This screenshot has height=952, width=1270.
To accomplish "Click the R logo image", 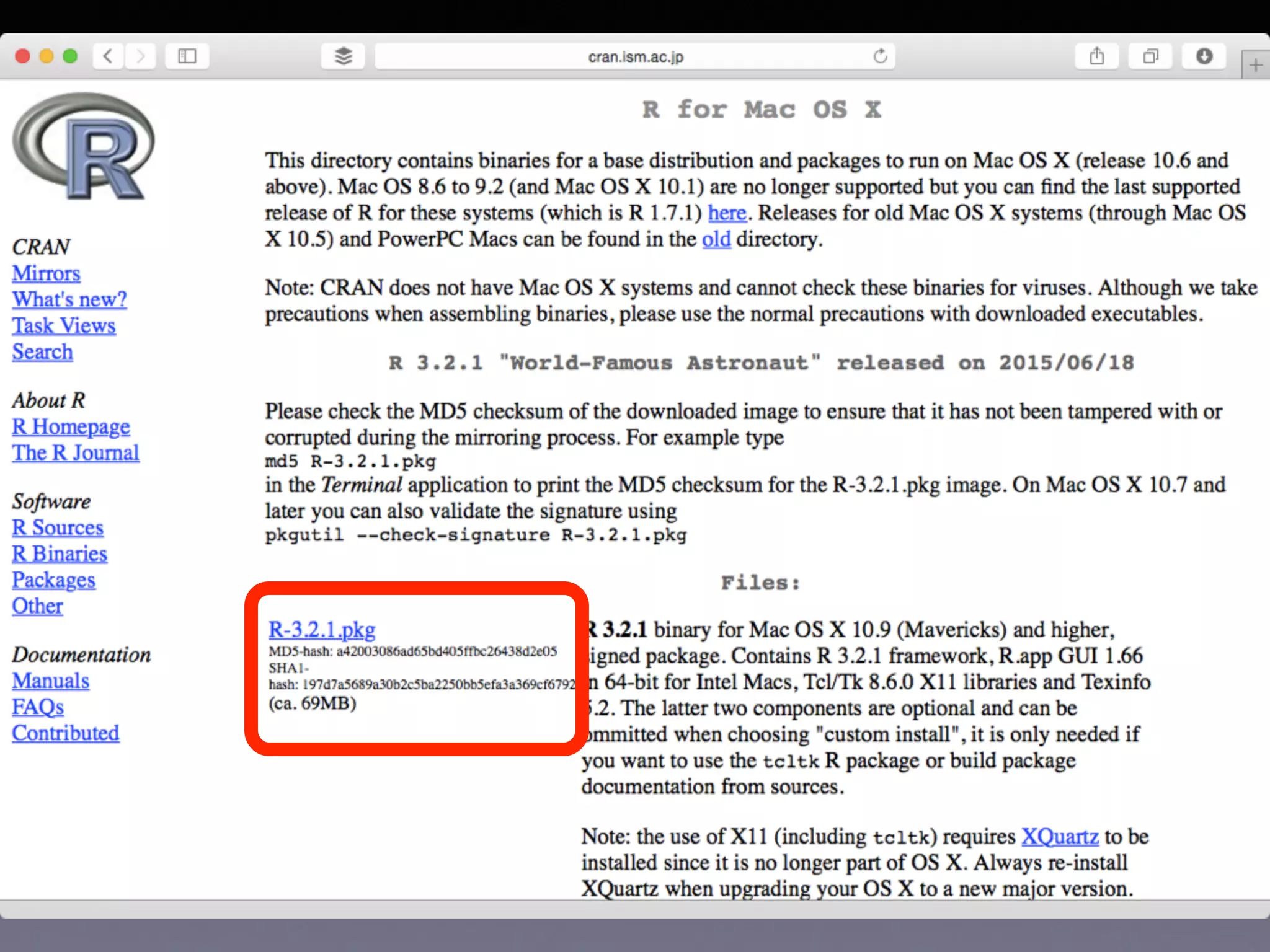I will (x=84, y=146).
